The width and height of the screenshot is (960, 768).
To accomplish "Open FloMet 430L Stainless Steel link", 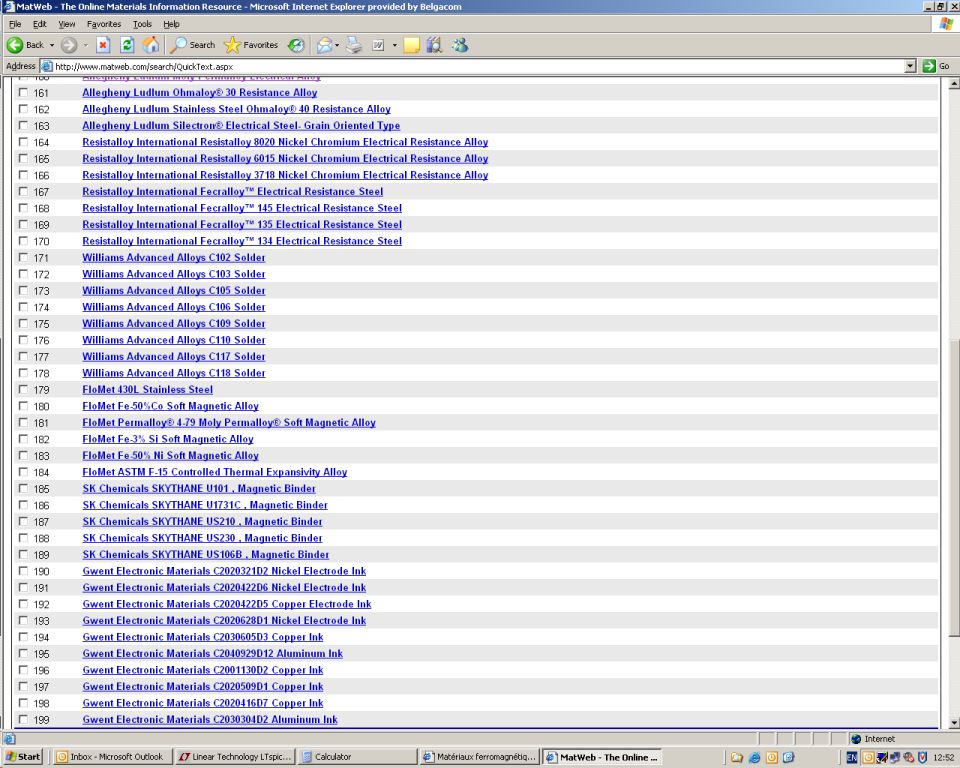I will pyautogui.click(x=148, y=390).
